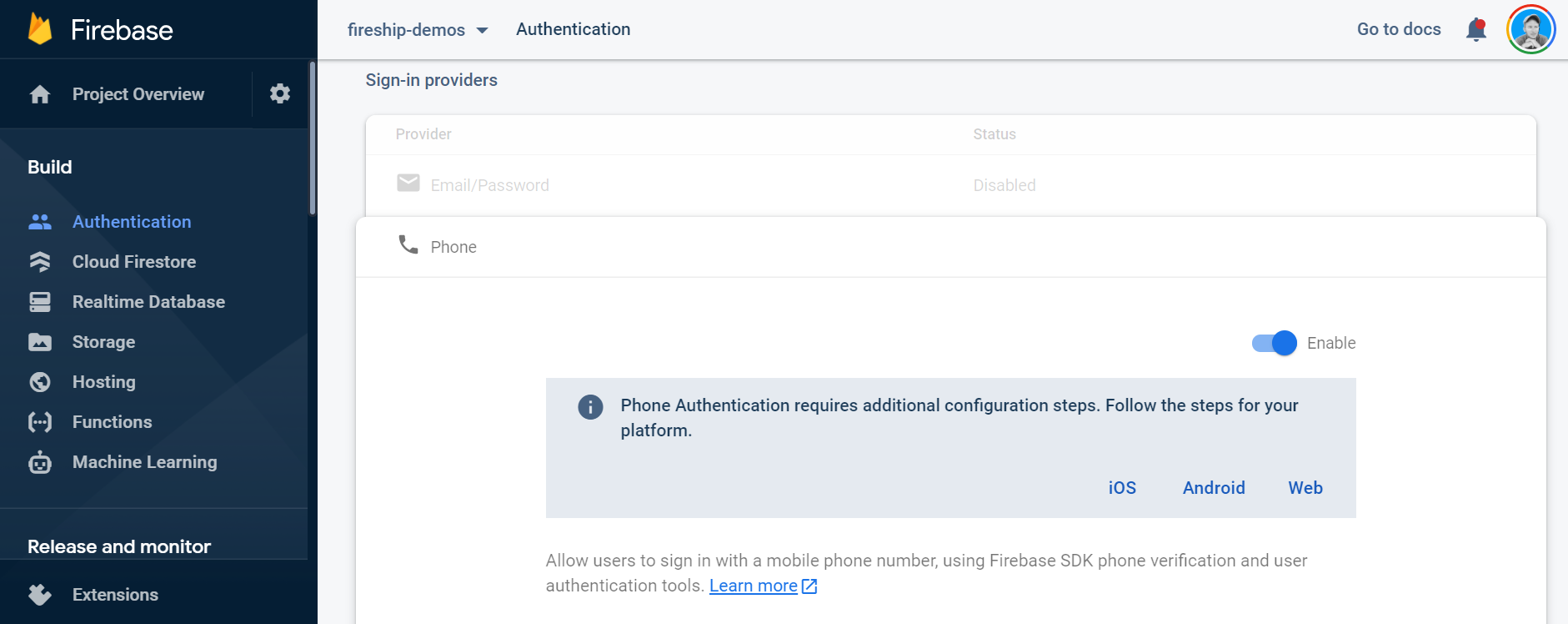
Task: Expand the fireship-demos project dropdown
Action: 418,30
